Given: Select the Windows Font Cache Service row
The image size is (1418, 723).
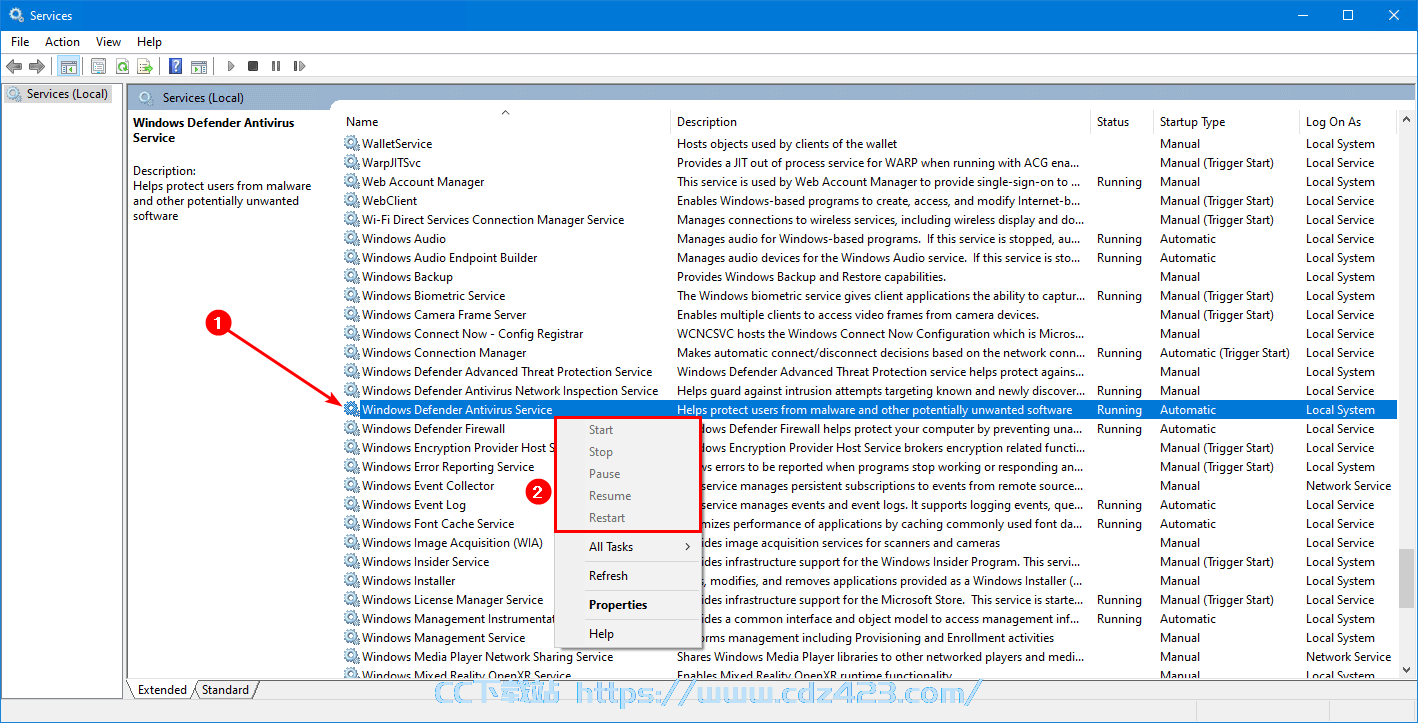Looking at the screenshot, I should [x=869, y=524].
